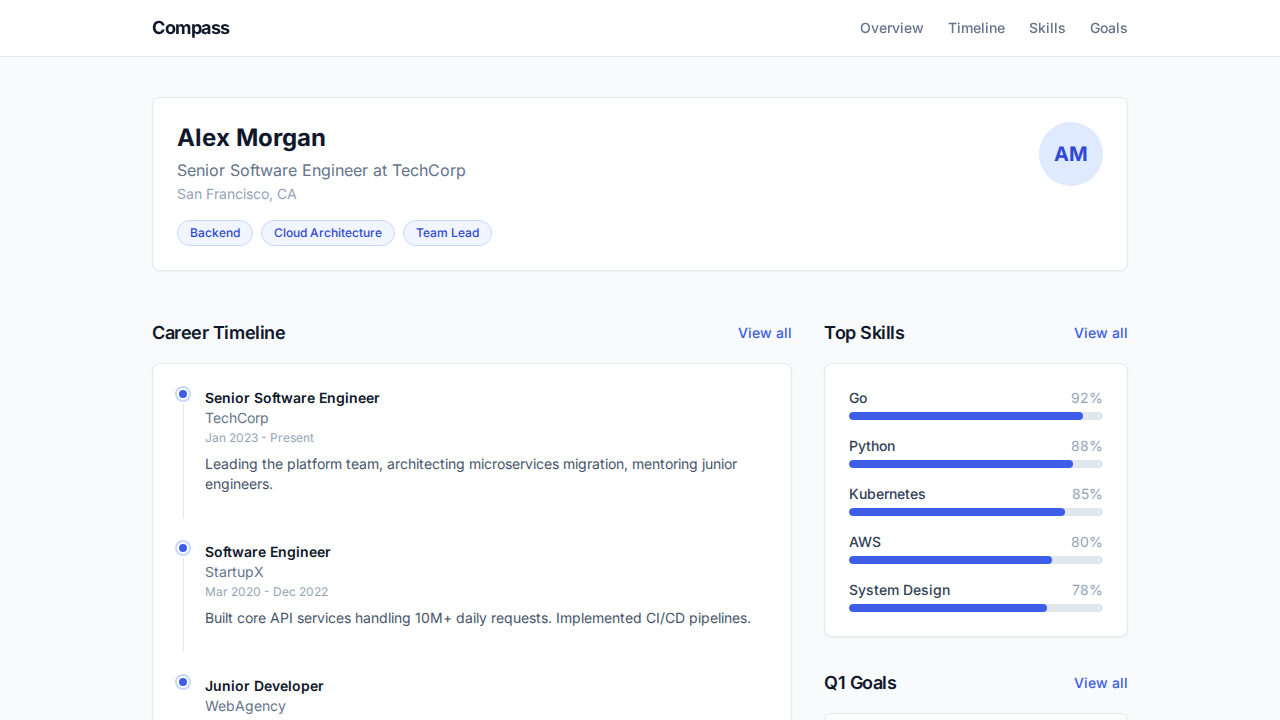
Task: Open the Overview nav item
Action: (x=891, y=28)
